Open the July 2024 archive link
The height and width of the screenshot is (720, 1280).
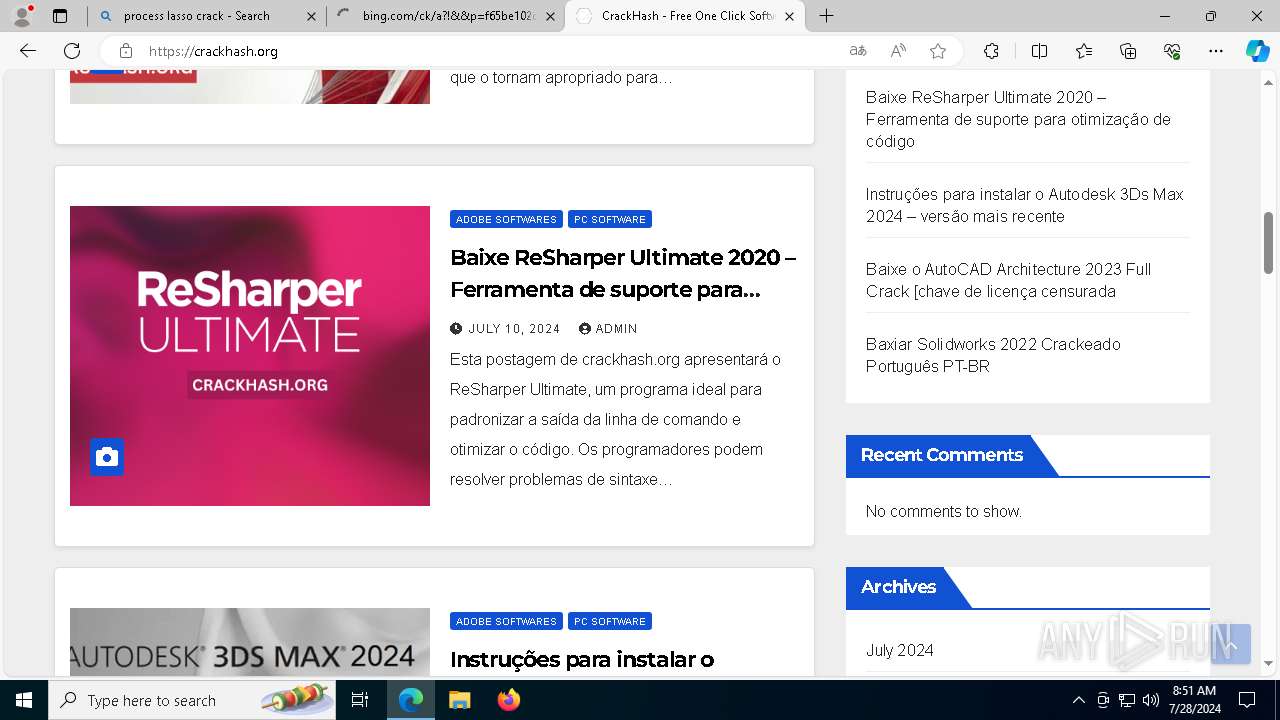tap(900, 650)
